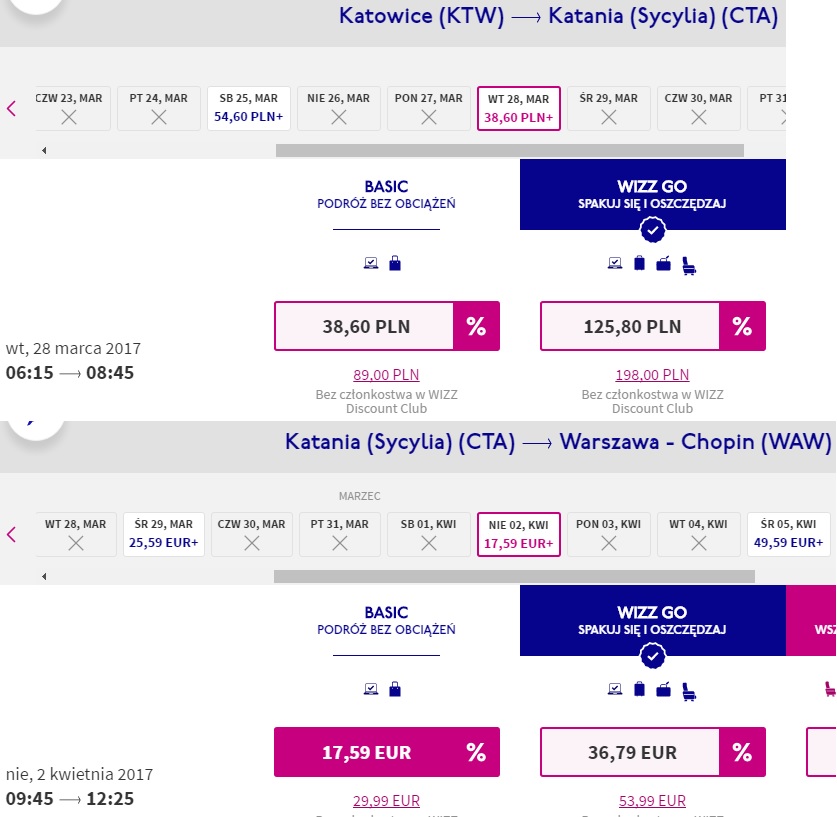837x817 pixels.
Task: Click the 198,00 PLN non-member price link
Action: [x=652, y=375]
